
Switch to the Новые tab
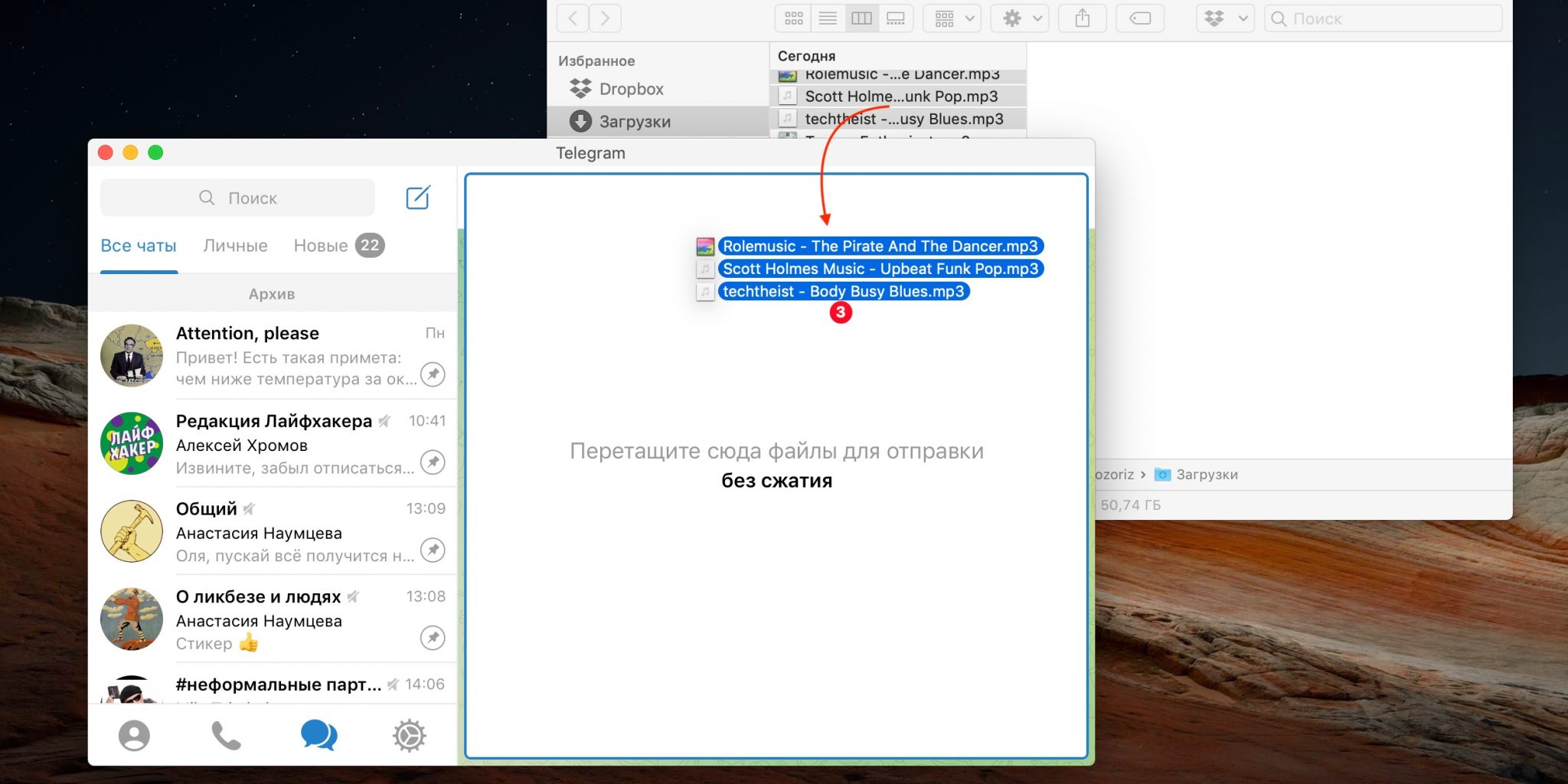point(321,246)
